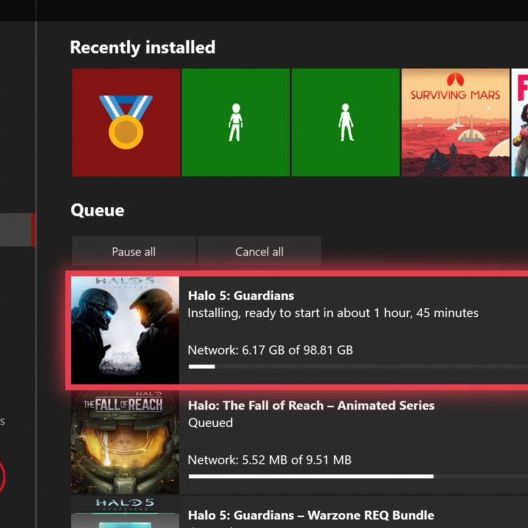This screenshot has width=528, height=528.
Task: Open the first green avatar tile
Action: [x=236, y=123]
